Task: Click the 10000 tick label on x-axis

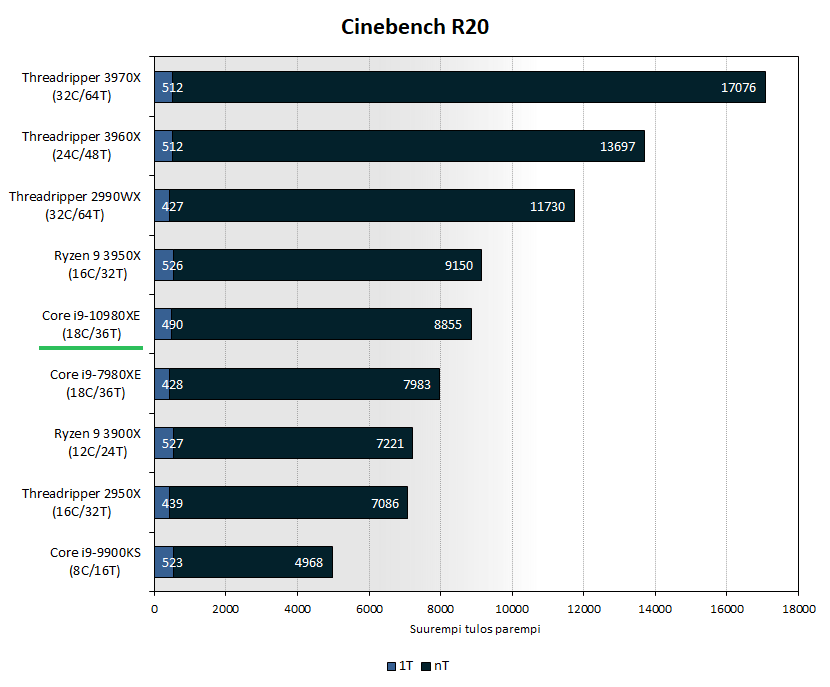Action: (x=511, y=608)
